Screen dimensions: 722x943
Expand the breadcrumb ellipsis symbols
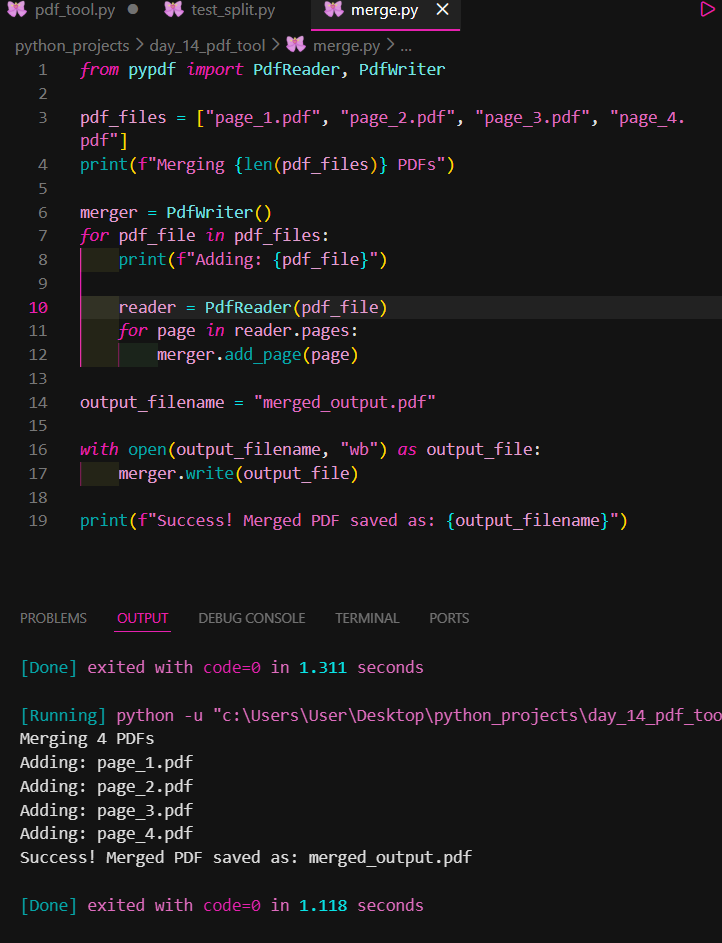pos(406,47)
